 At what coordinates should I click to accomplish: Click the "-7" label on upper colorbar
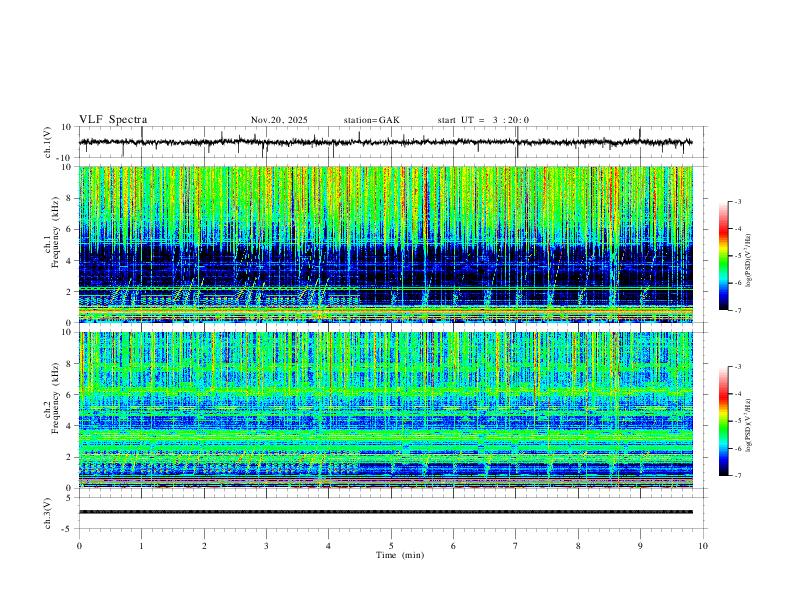tap(738, 310)
